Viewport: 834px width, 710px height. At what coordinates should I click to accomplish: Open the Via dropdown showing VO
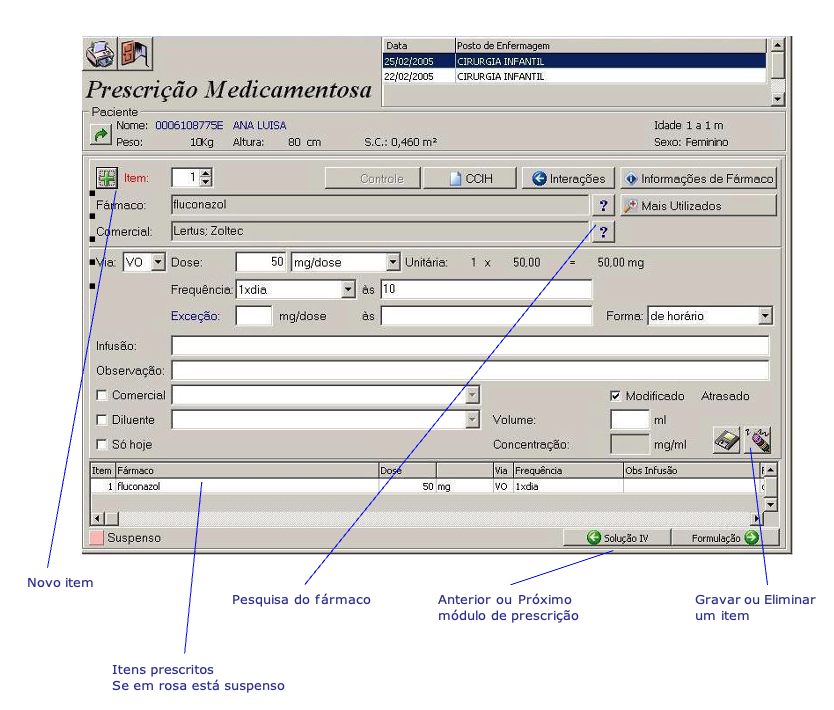pos(158,262)
